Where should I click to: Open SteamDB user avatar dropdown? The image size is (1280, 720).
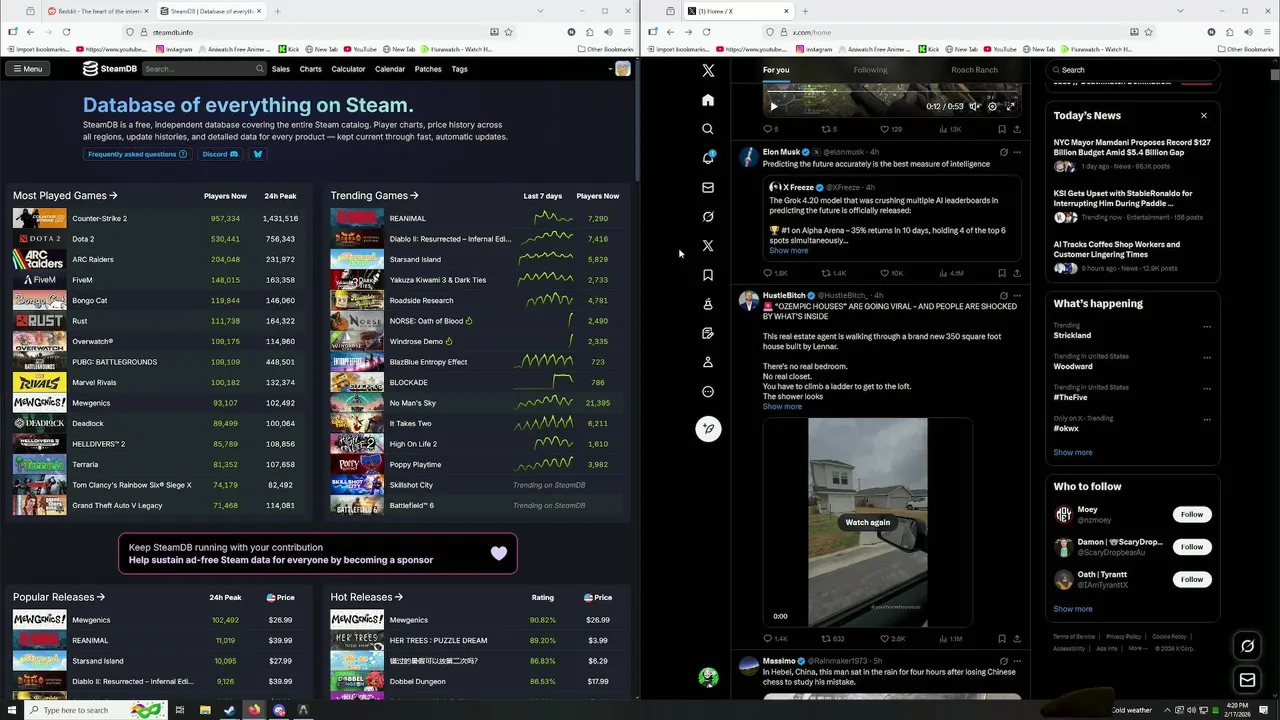[619, 69]
